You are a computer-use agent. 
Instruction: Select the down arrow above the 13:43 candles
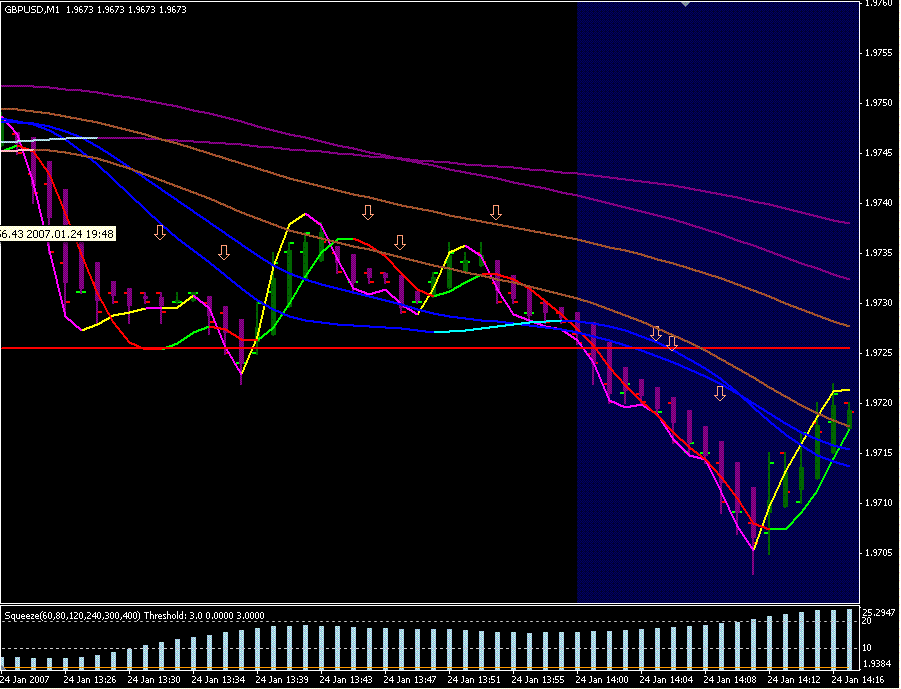[368, 212]
